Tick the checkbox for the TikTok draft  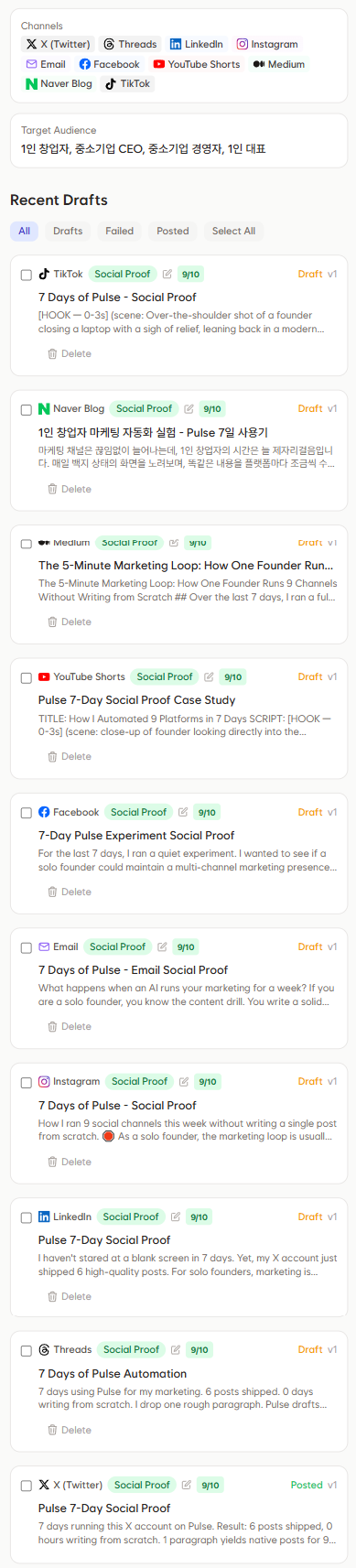[x=27, y=275]
